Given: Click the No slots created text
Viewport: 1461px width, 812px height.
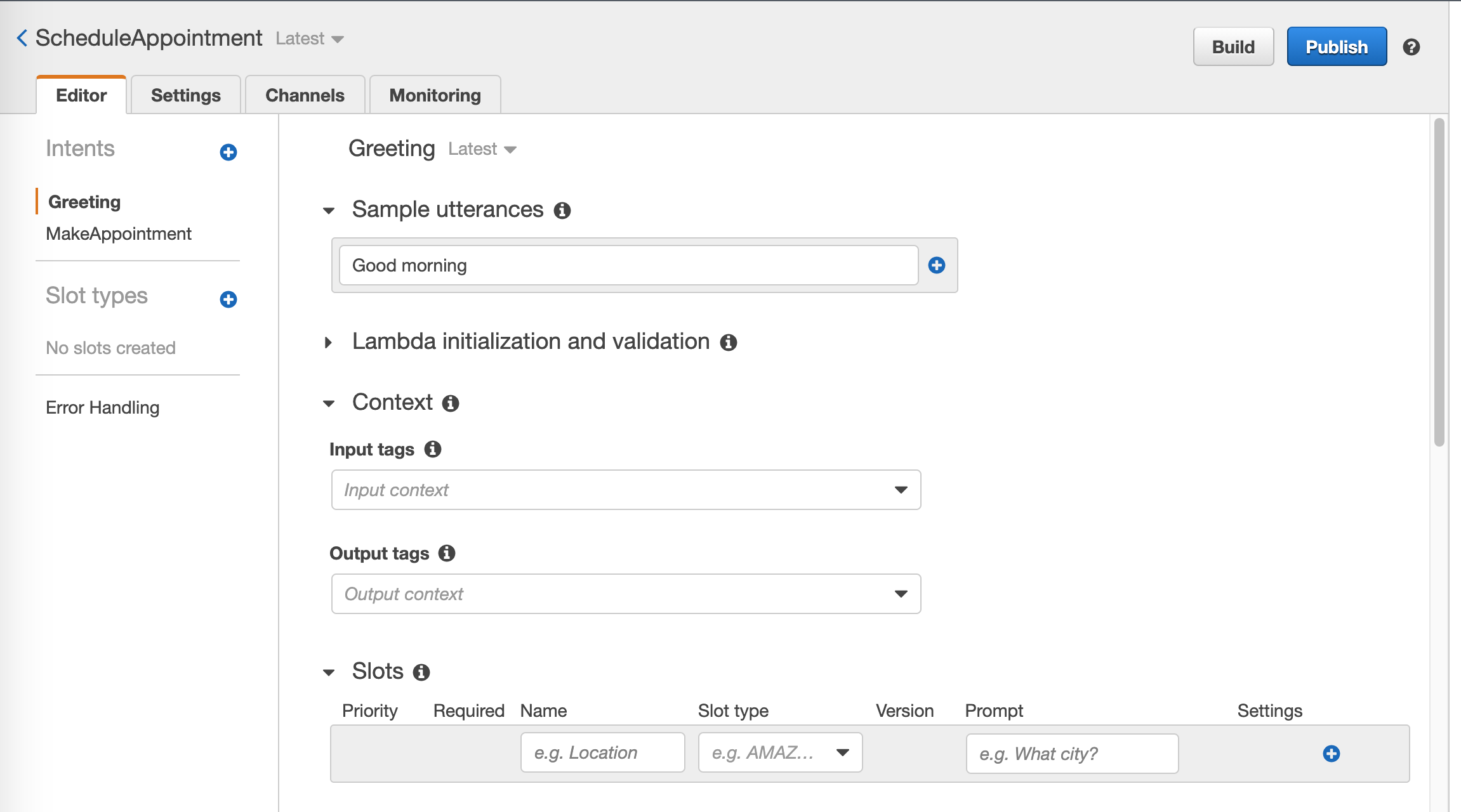Looking at the screenshot, I should [x=110, y=348].
